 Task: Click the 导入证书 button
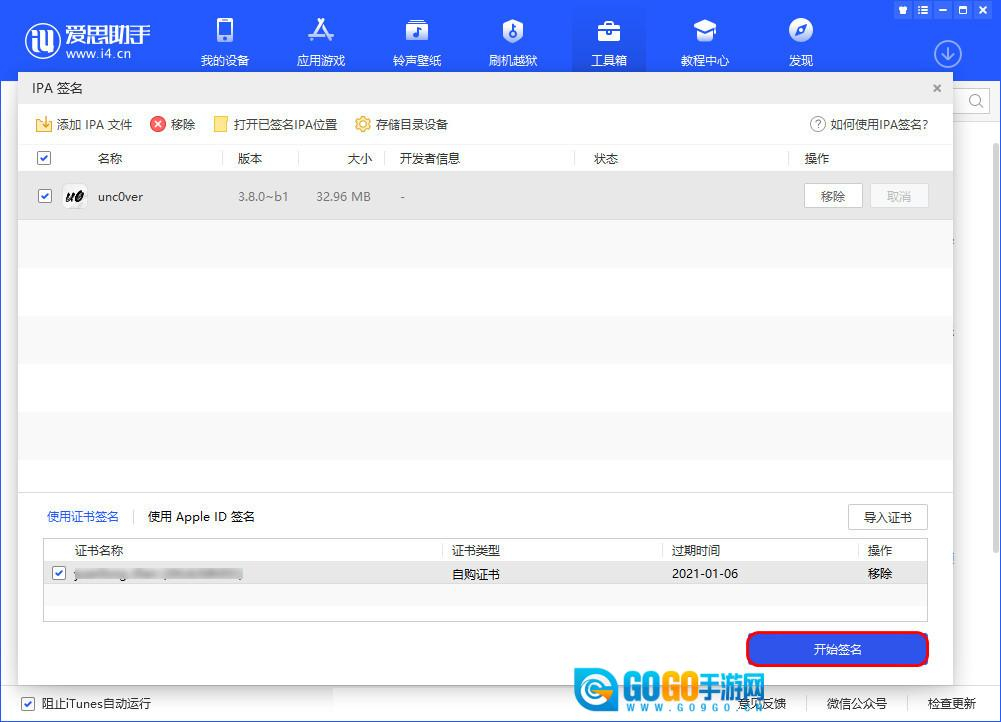[887, 517]
